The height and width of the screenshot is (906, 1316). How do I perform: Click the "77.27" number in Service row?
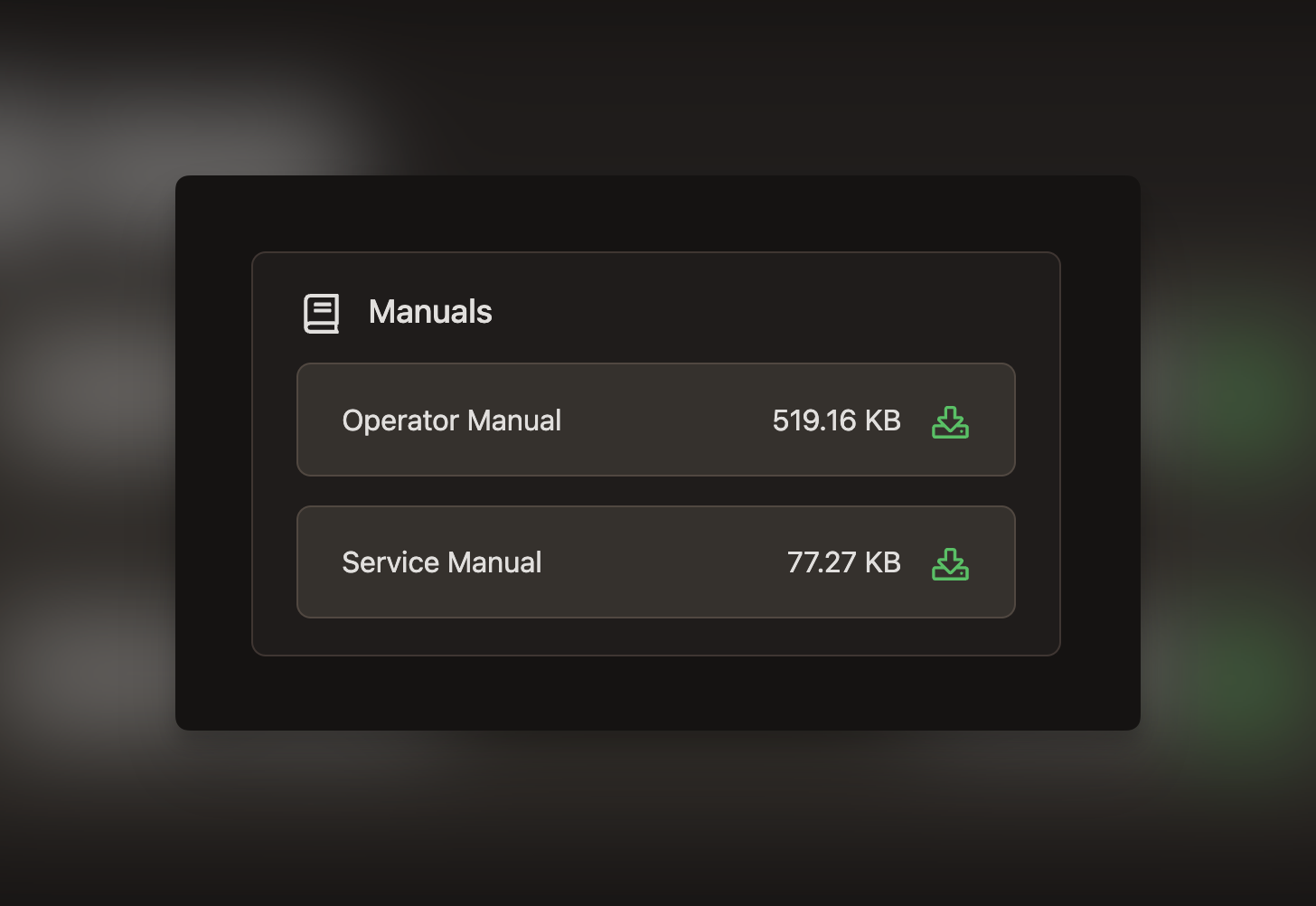822,562
